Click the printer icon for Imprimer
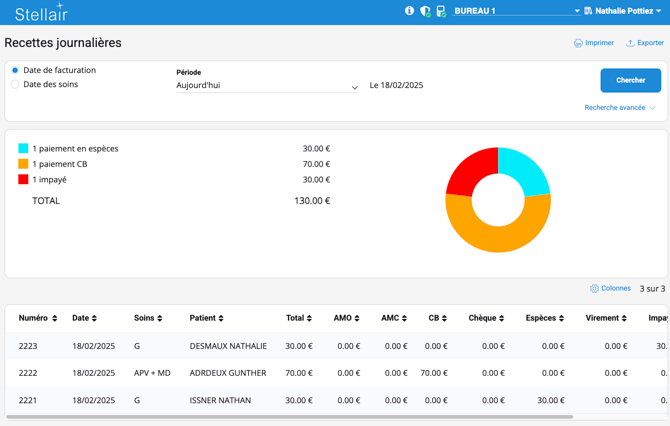 coord(578,43)
